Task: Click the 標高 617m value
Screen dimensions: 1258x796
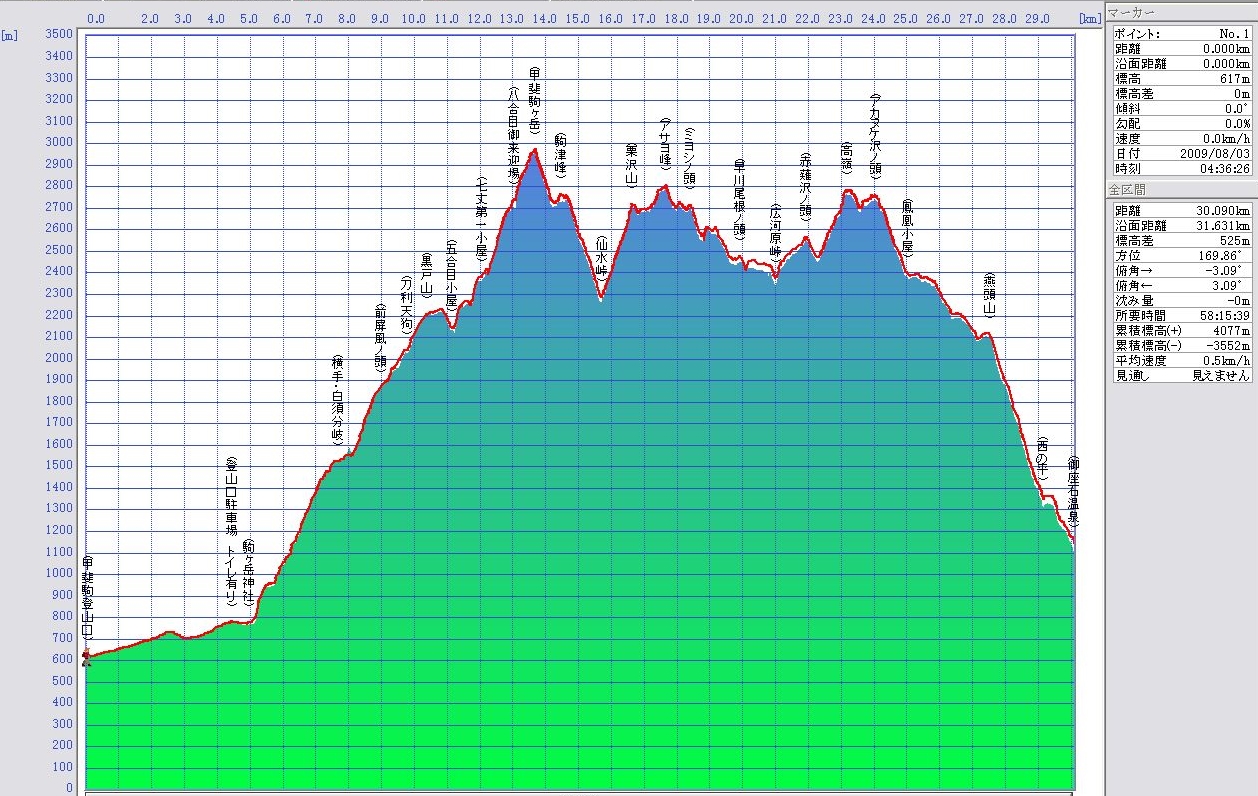Action: coord(1234,78)
